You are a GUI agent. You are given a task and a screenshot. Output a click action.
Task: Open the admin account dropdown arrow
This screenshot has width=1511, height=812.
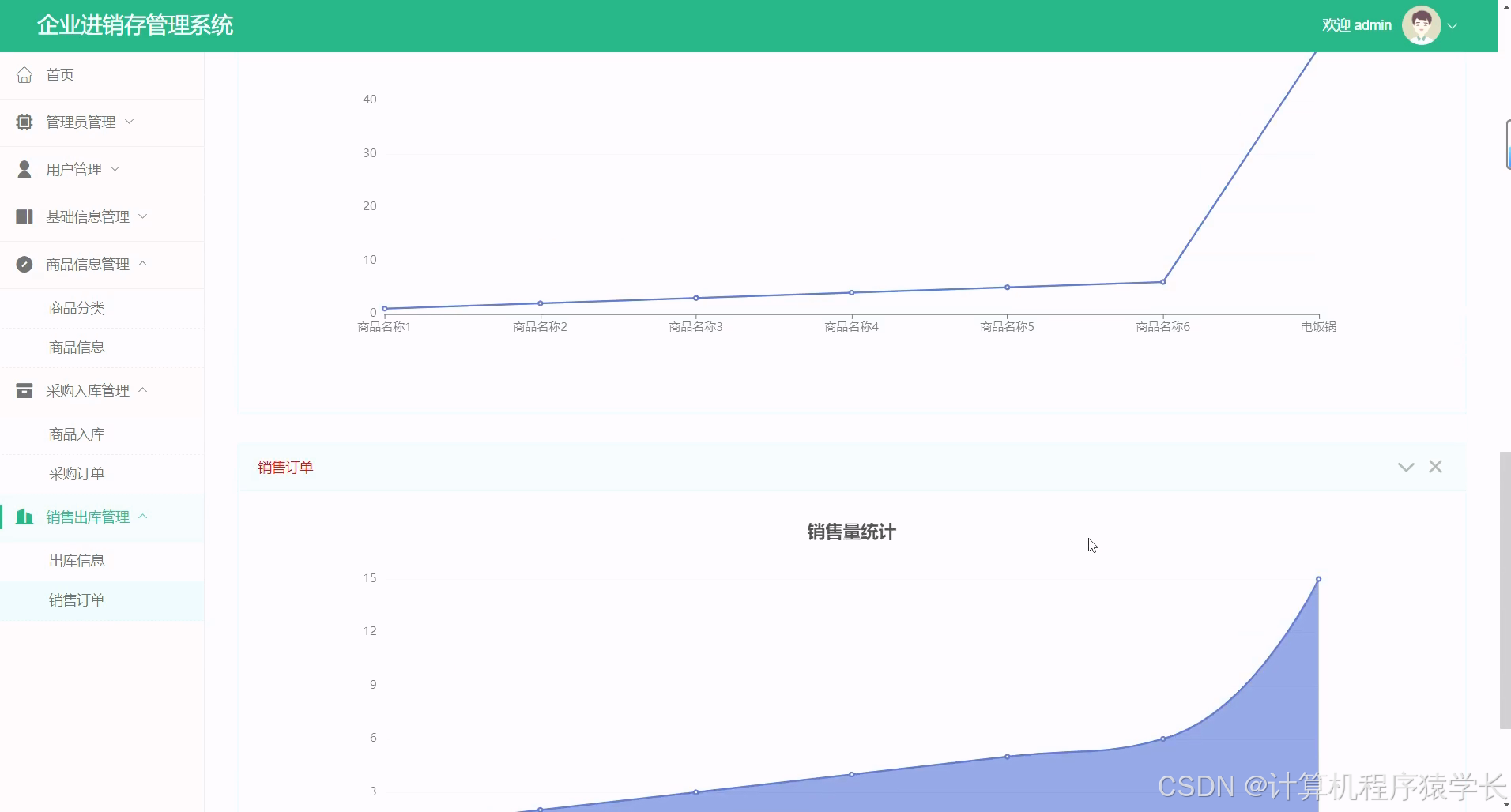click(x=1453, y=26)
